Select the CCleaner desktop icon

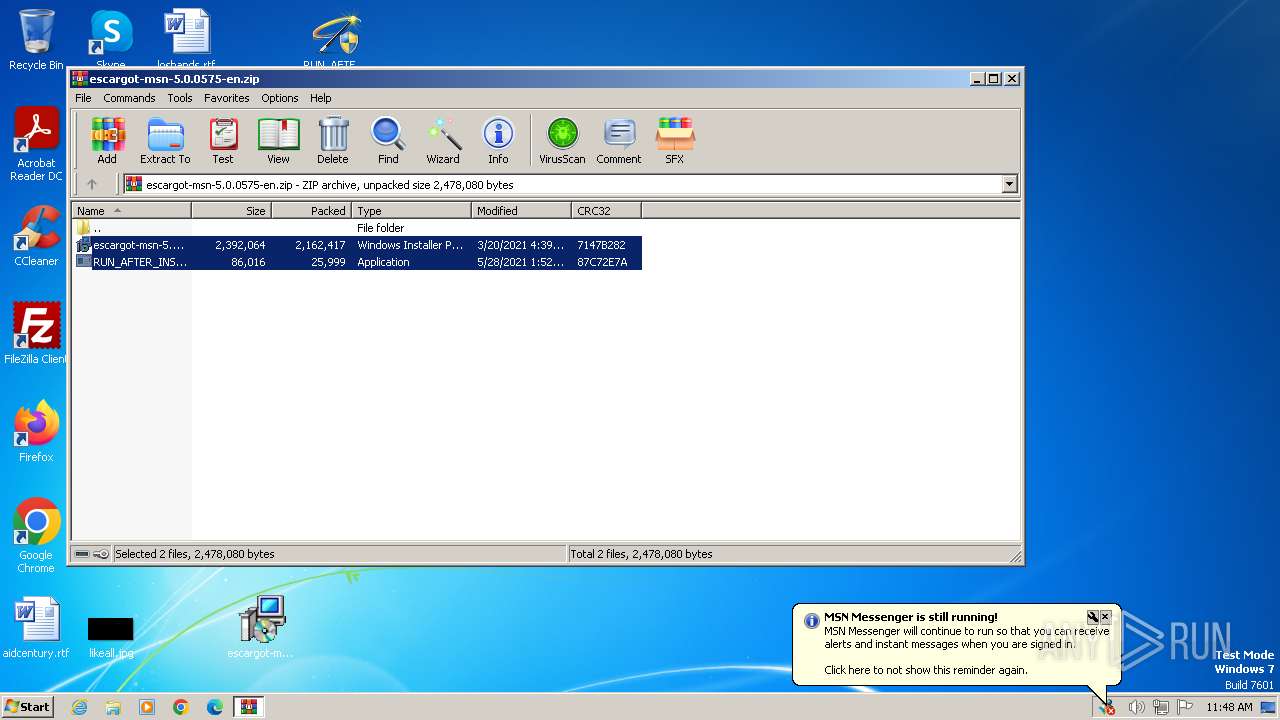tap(36, 237)
